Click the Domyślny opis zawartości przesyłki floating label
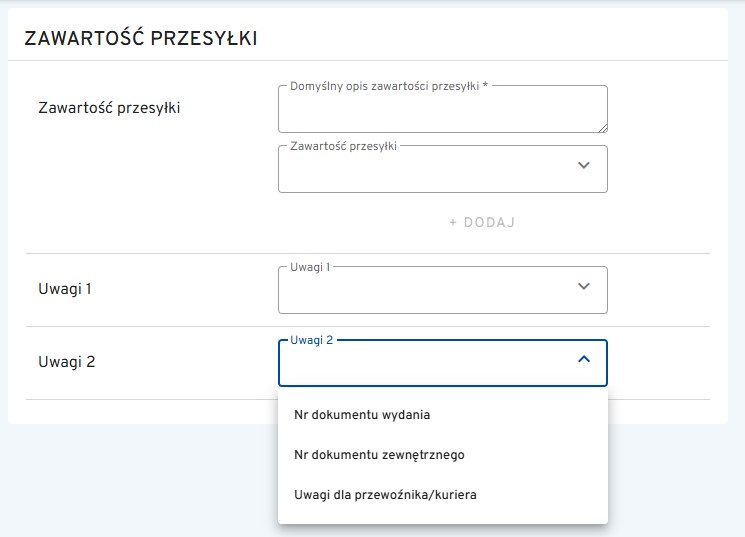Image resolution: width=745 pixels, height=537 pixels. (x=388, y=86)
